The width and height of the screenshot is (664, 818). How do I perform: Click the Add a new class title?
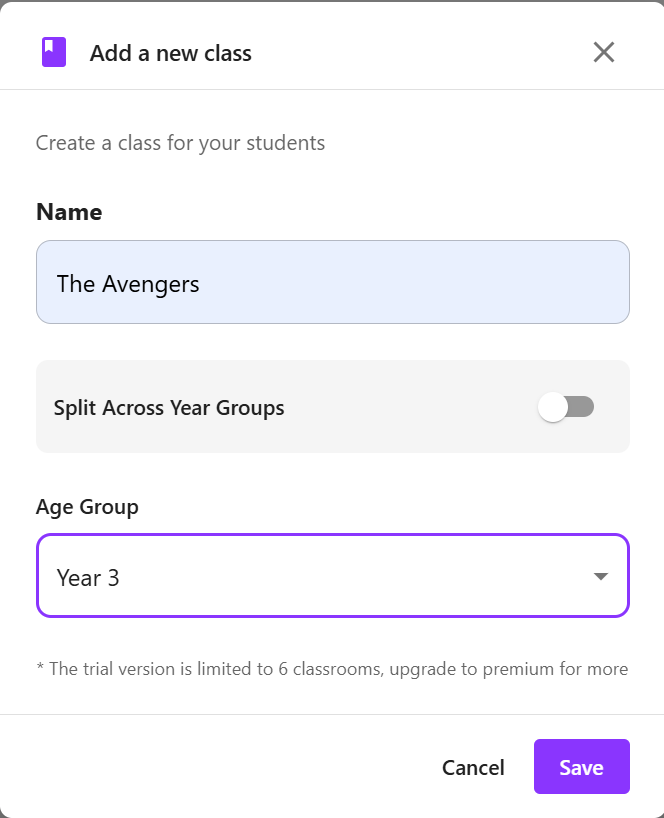coord(171,53)
